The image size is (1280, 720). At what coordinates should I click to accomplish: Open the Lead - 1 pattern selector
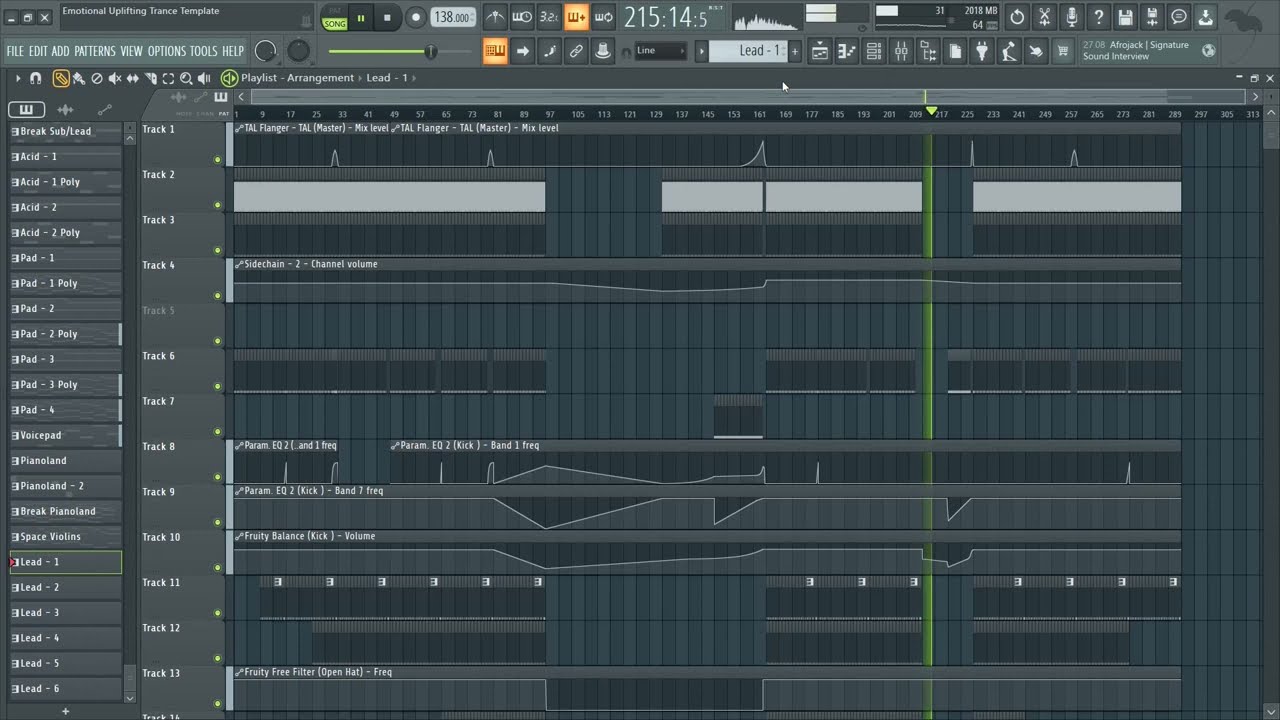click(x=749, y=51)
